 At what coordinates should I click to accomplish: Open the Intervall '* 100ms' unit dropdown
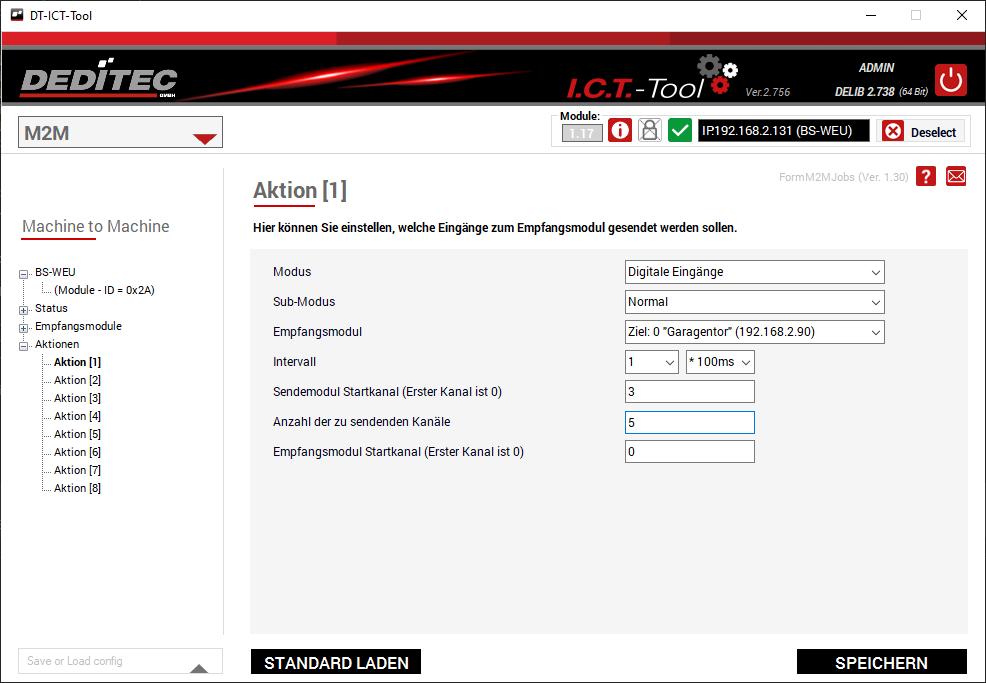[x=720, y=362]
